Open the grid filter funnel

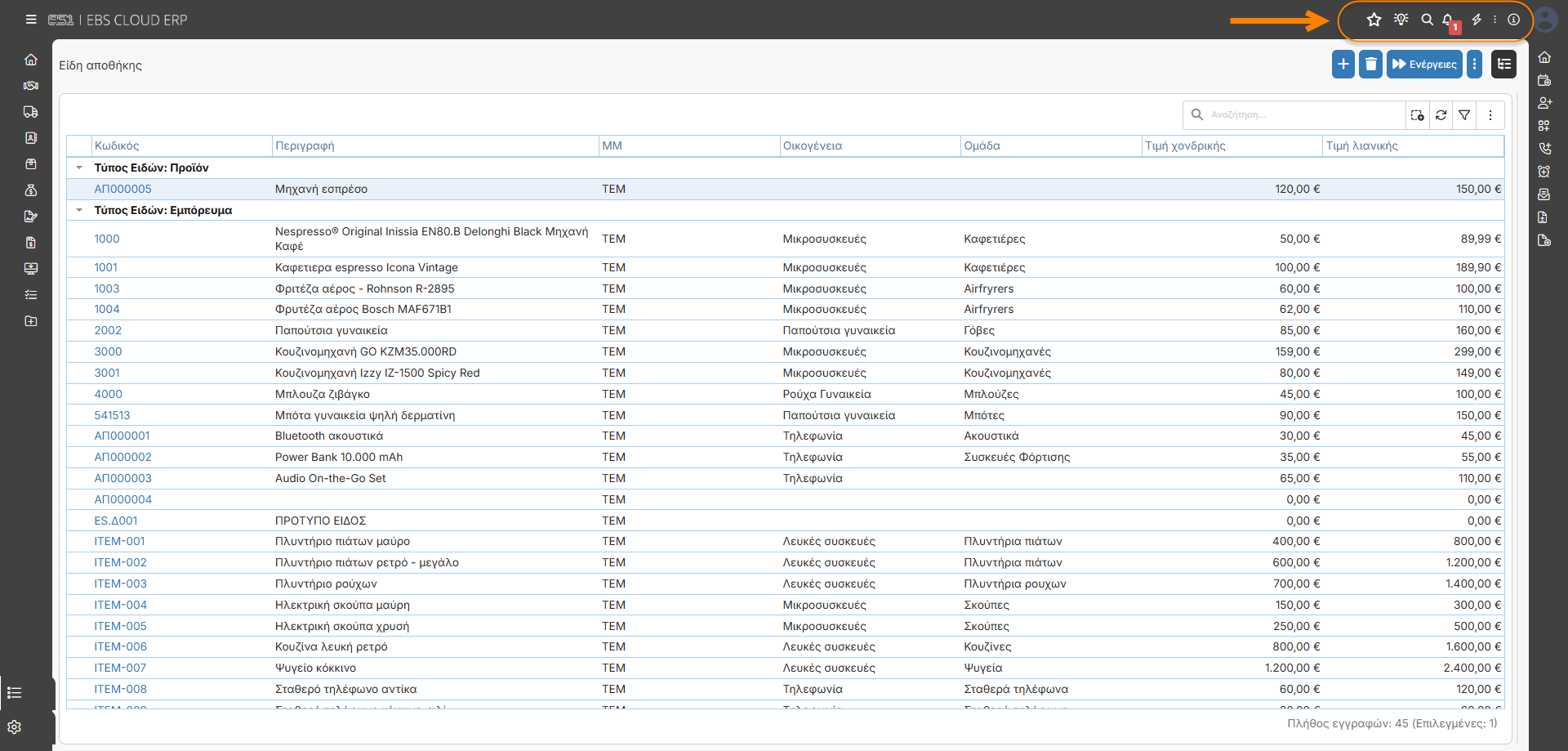1465,115
